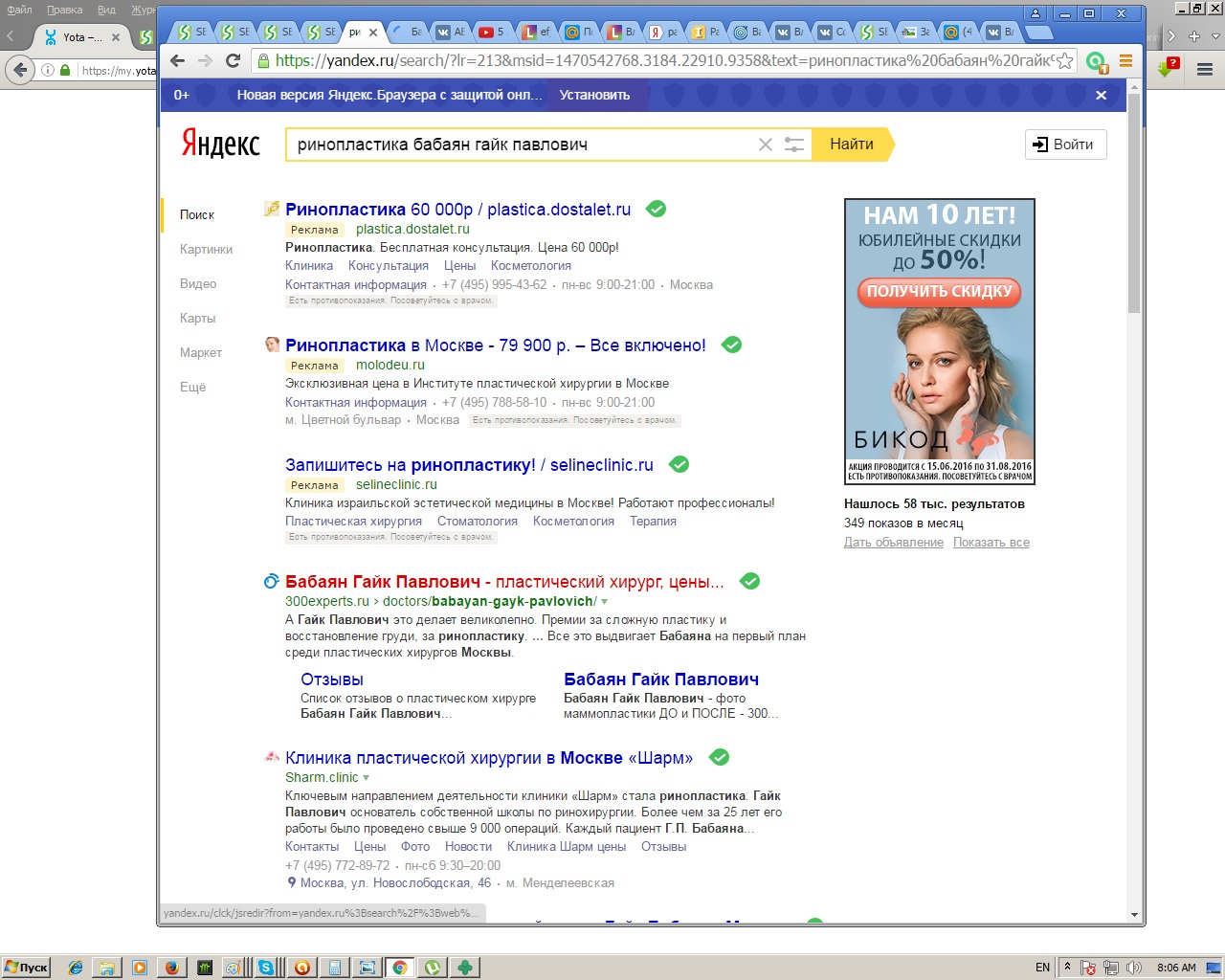Open the Chrome hamburger menu
Viewport: 1225px width, 980px height.
click(x=1125, y=60)
